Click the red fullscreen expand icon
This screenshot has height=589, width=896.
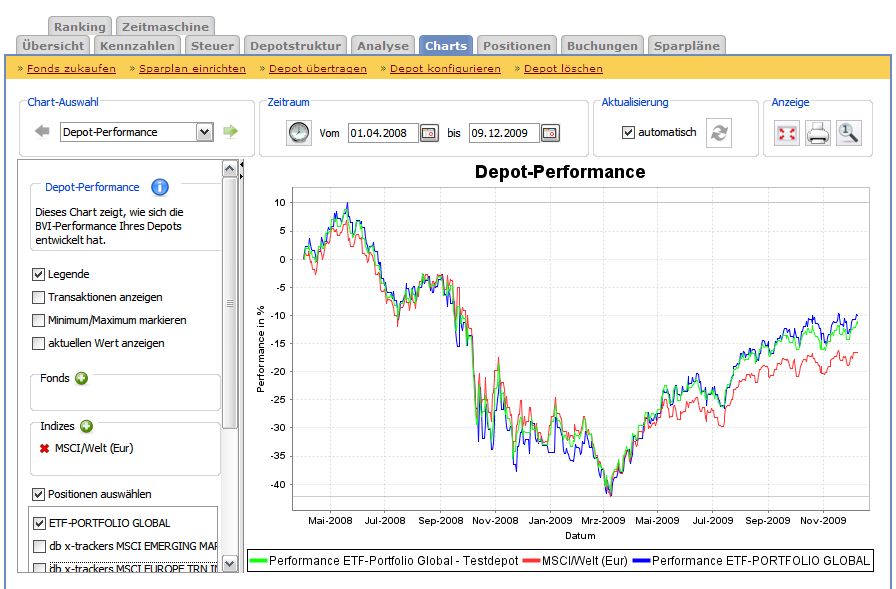[787, 133]
